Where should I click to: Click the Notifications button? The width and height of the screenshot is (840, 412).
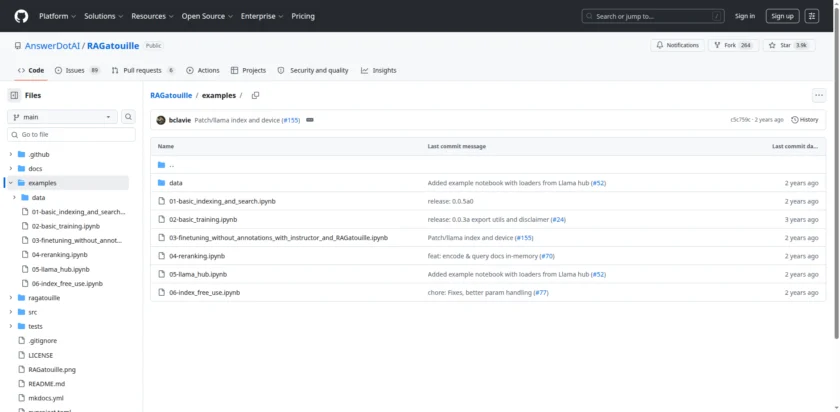[x=677, y=46]
